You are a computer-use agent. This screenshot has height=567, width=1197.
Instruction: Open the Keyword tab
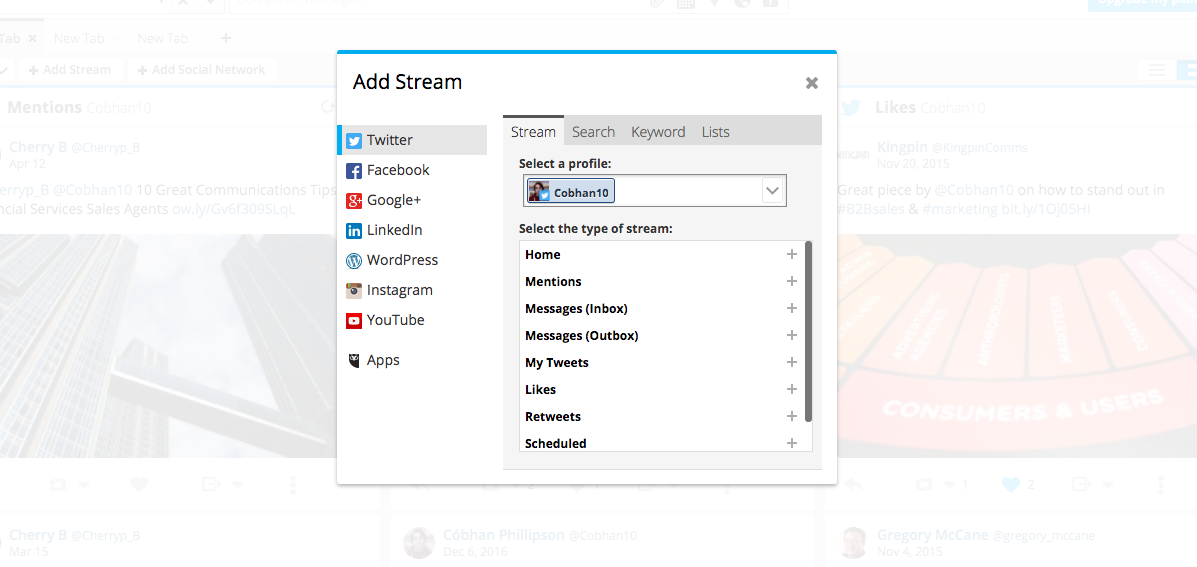point(658,131)
